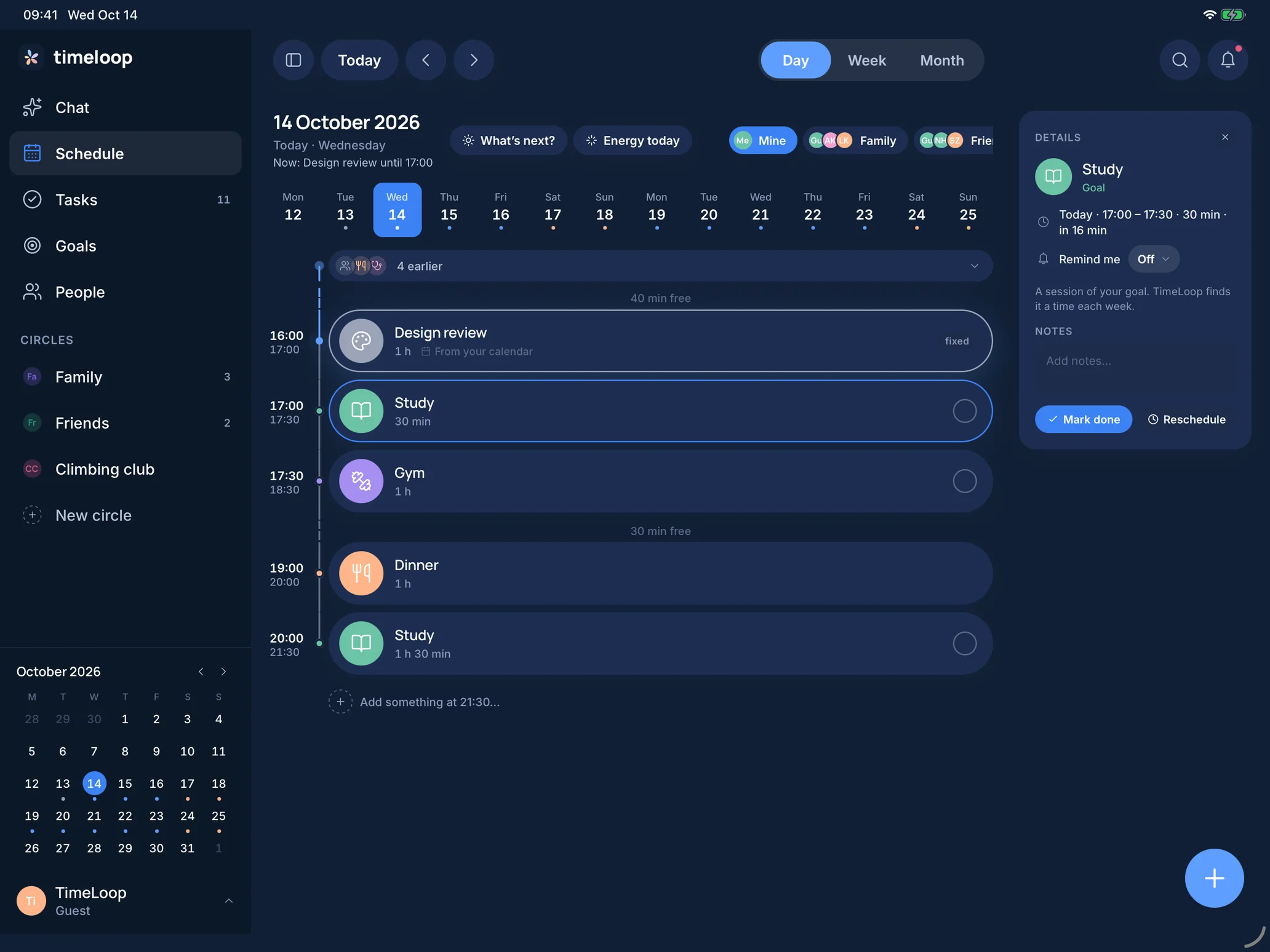Image resolution: width=1270 pixels, height=952 pixels.
Task: Open Chat in sidebar
Action: pyautogui.click(x=126, y=108)
